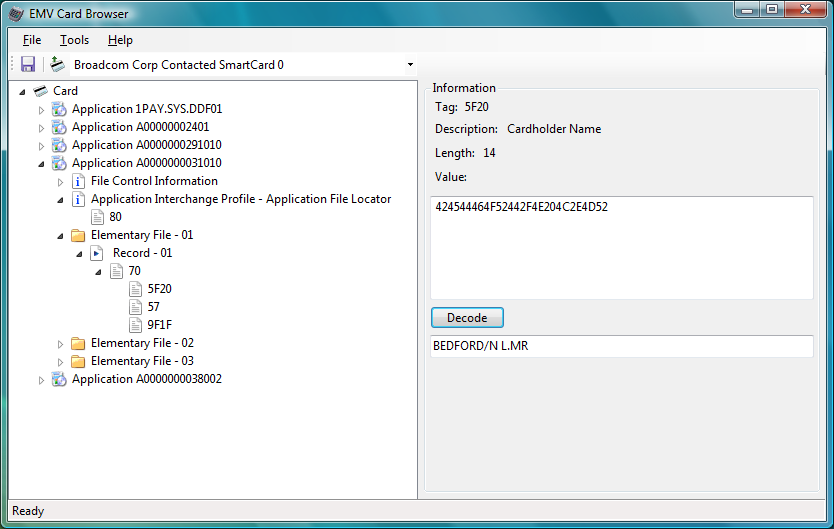Click the Application A0000000291010 icon

pyautogui.click(x=59, y=145)
